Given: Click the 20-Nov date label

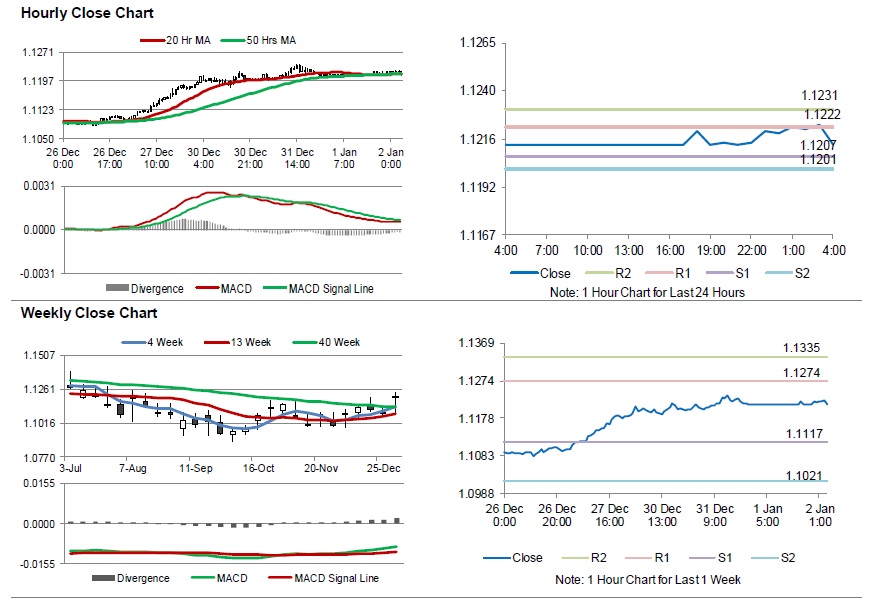Looking at the screenshot, I should (x=321, y=468).
